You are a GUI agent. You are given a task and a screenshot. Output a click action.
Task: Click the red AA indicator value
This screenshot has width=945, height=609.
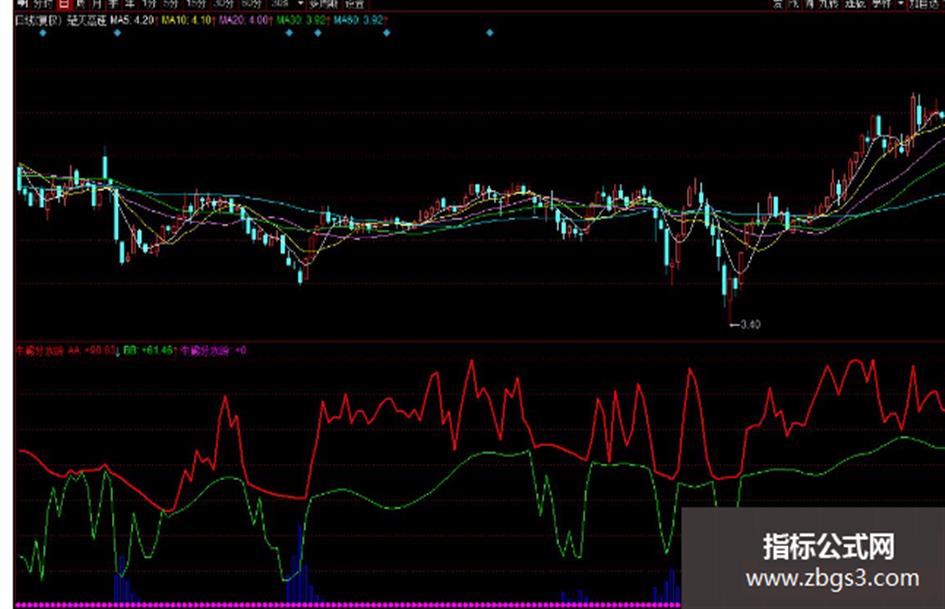click(92, 350)
